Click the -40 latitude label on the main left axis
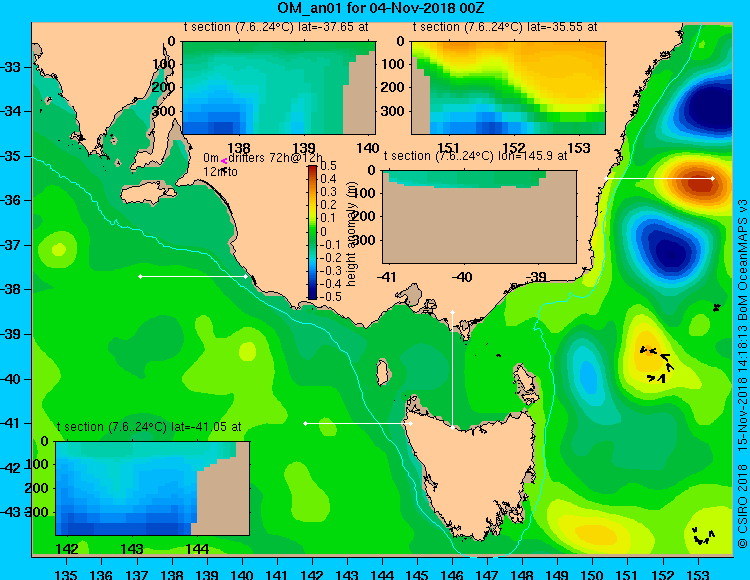The height and width of the screenshot is (580, 750). coord(11,380)
